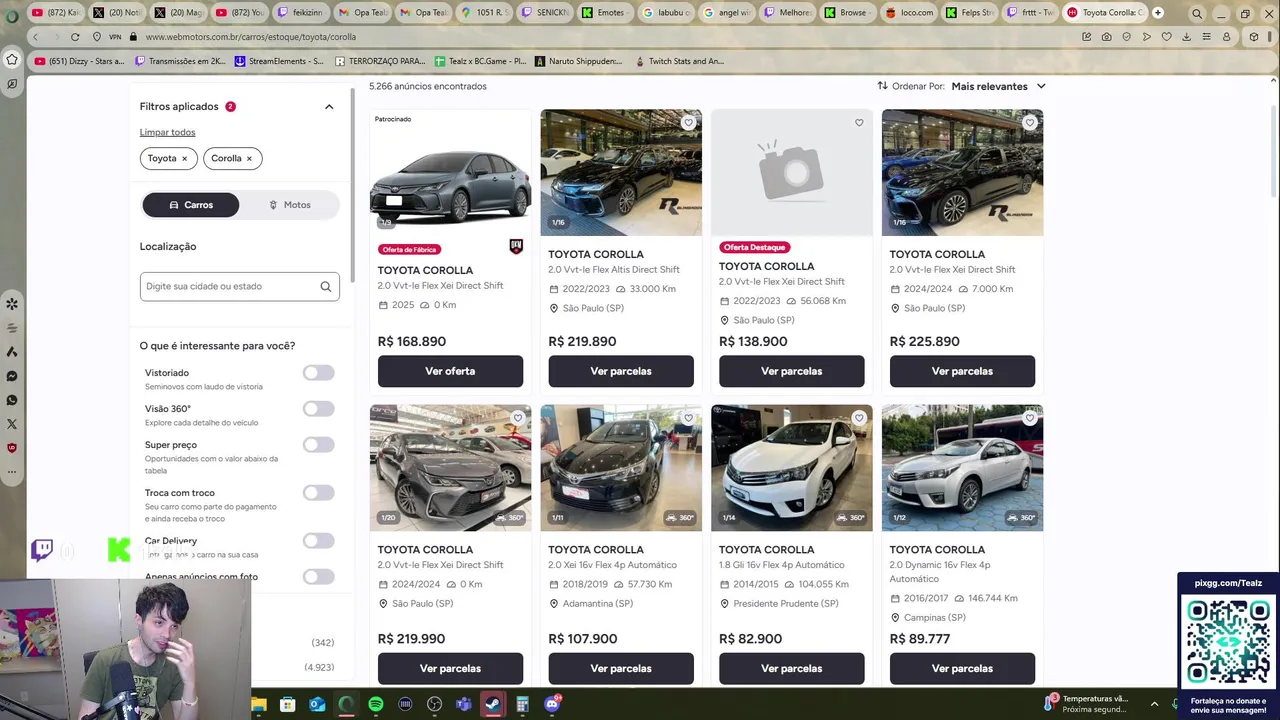Click the browser tab search magnifier icon
Screen dimensions: 1280x720
point(1197,13)
